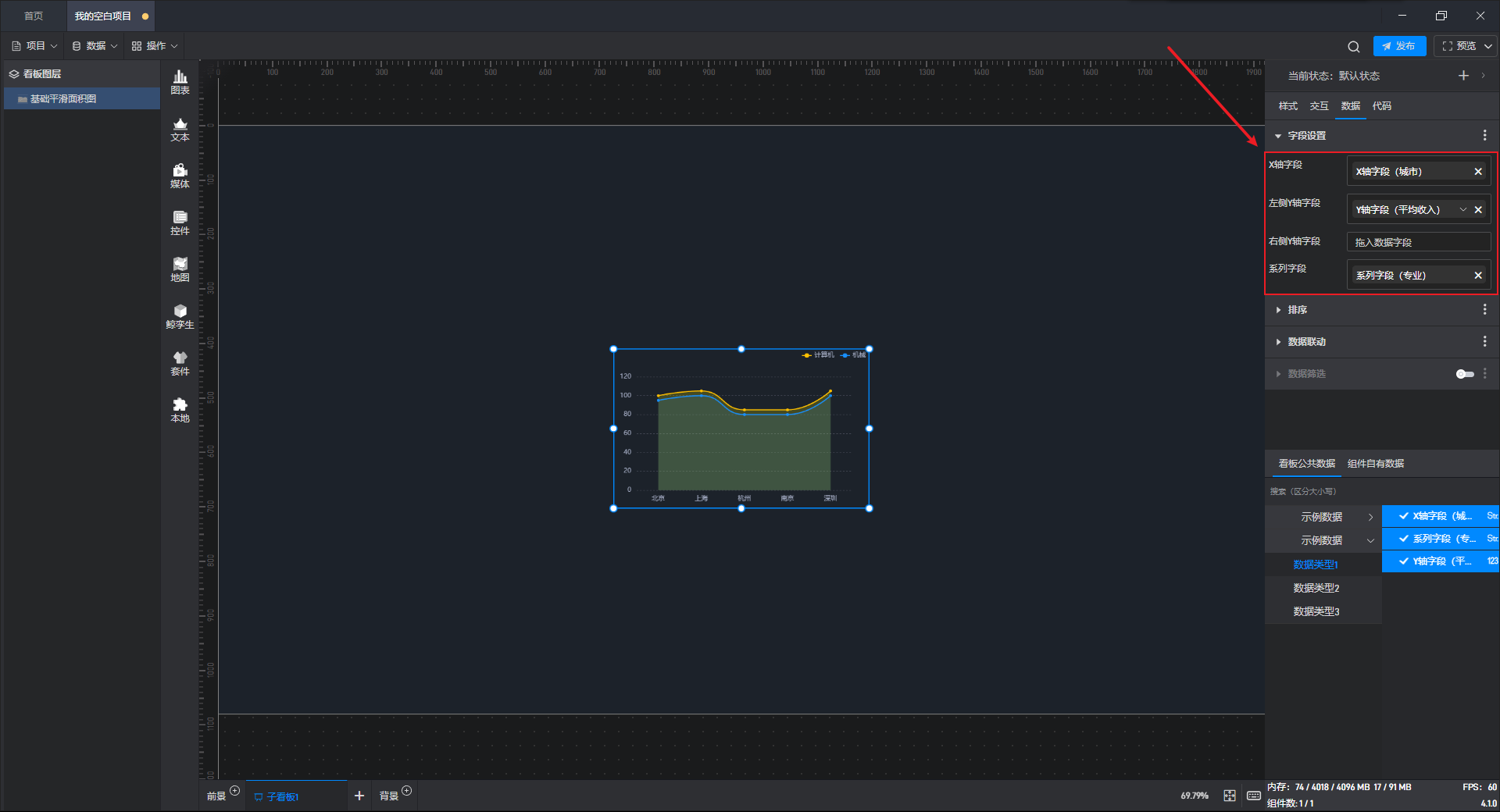Click the search magnifier icon
The width and height of the screenshot is (1500, 812).
(1354, 46)
